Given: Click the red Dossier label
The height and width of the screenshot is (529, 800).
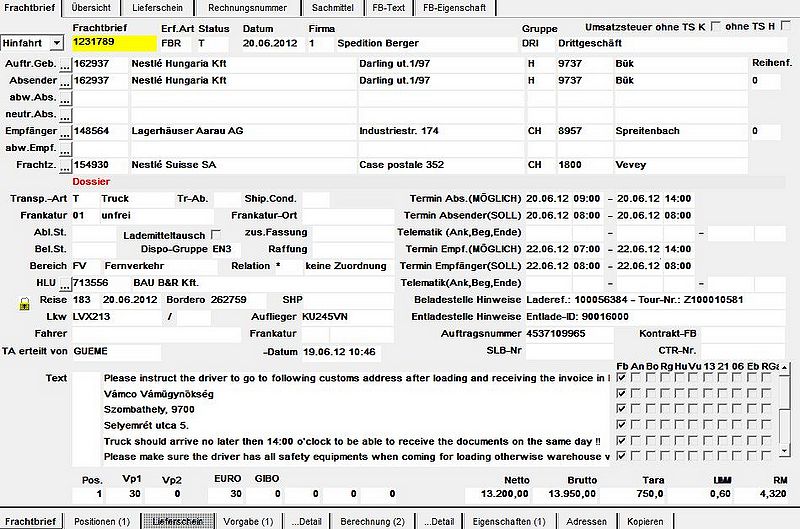Looking at the screenshot, I should pos(91,182).
